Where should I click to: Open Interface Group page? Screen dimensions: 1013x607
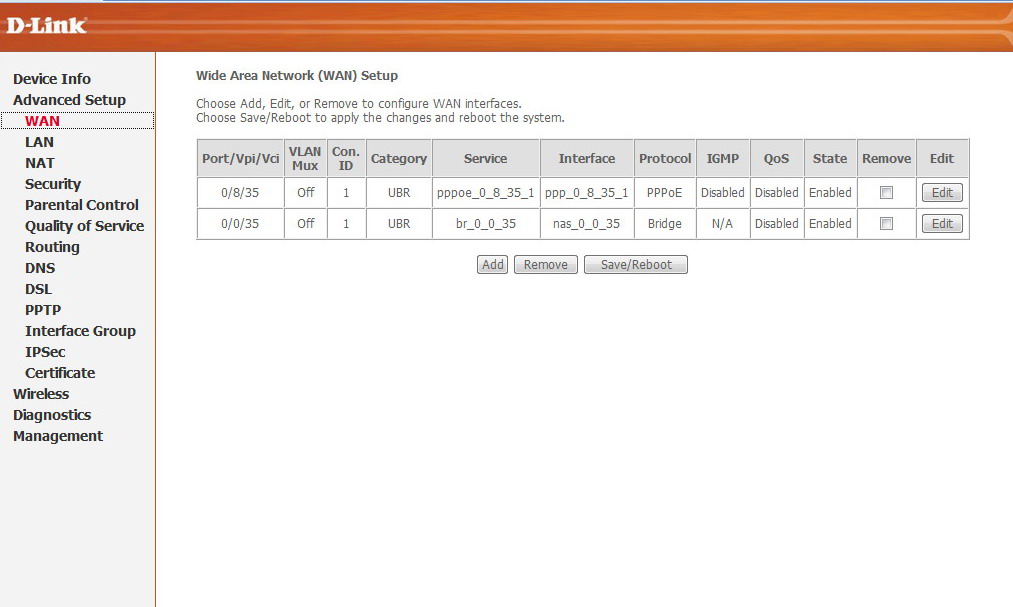coord(80,331)
